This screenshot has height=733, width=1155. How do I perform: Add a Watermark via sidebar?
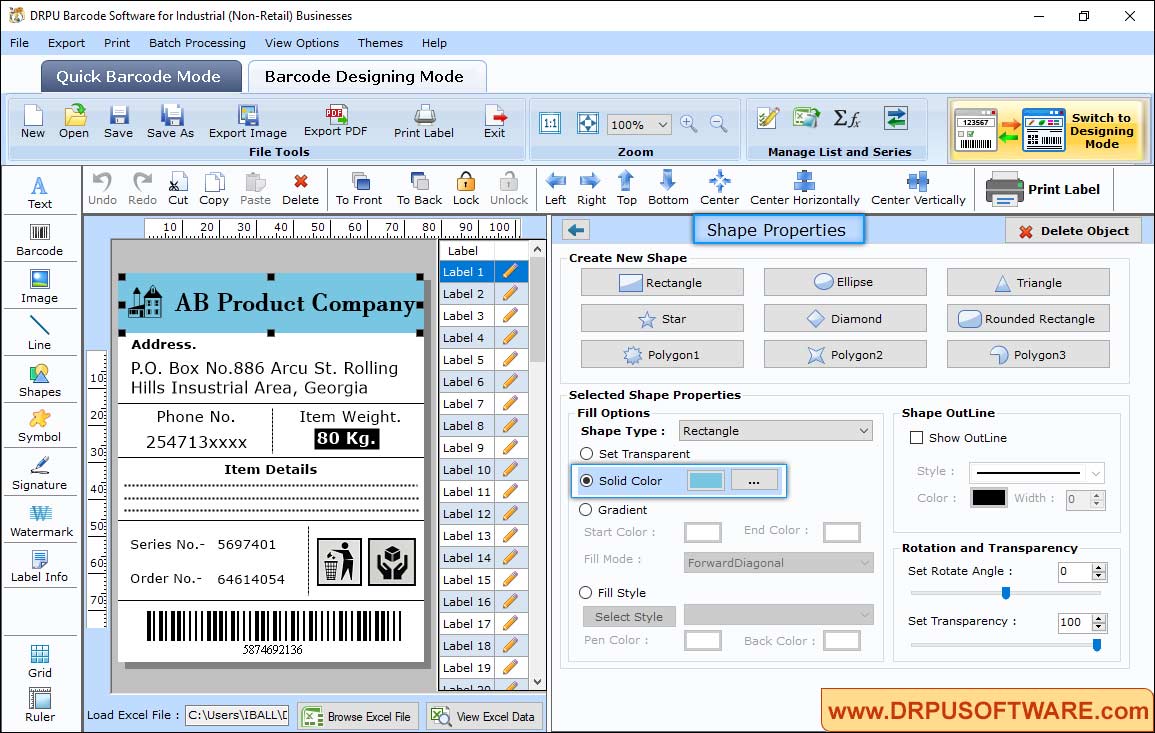41,521
